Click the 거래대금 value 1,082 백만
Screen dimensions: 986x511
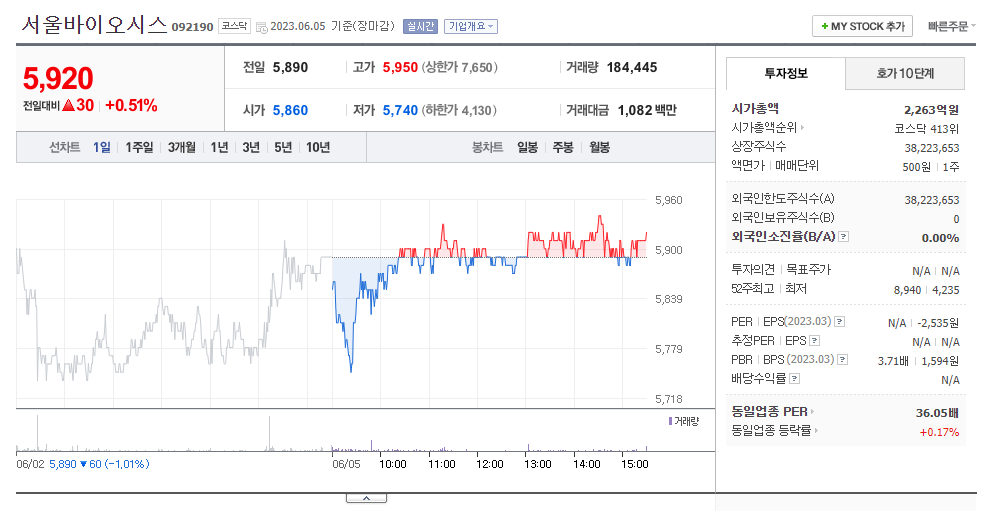pyautogui.click(x=647, y=111)
